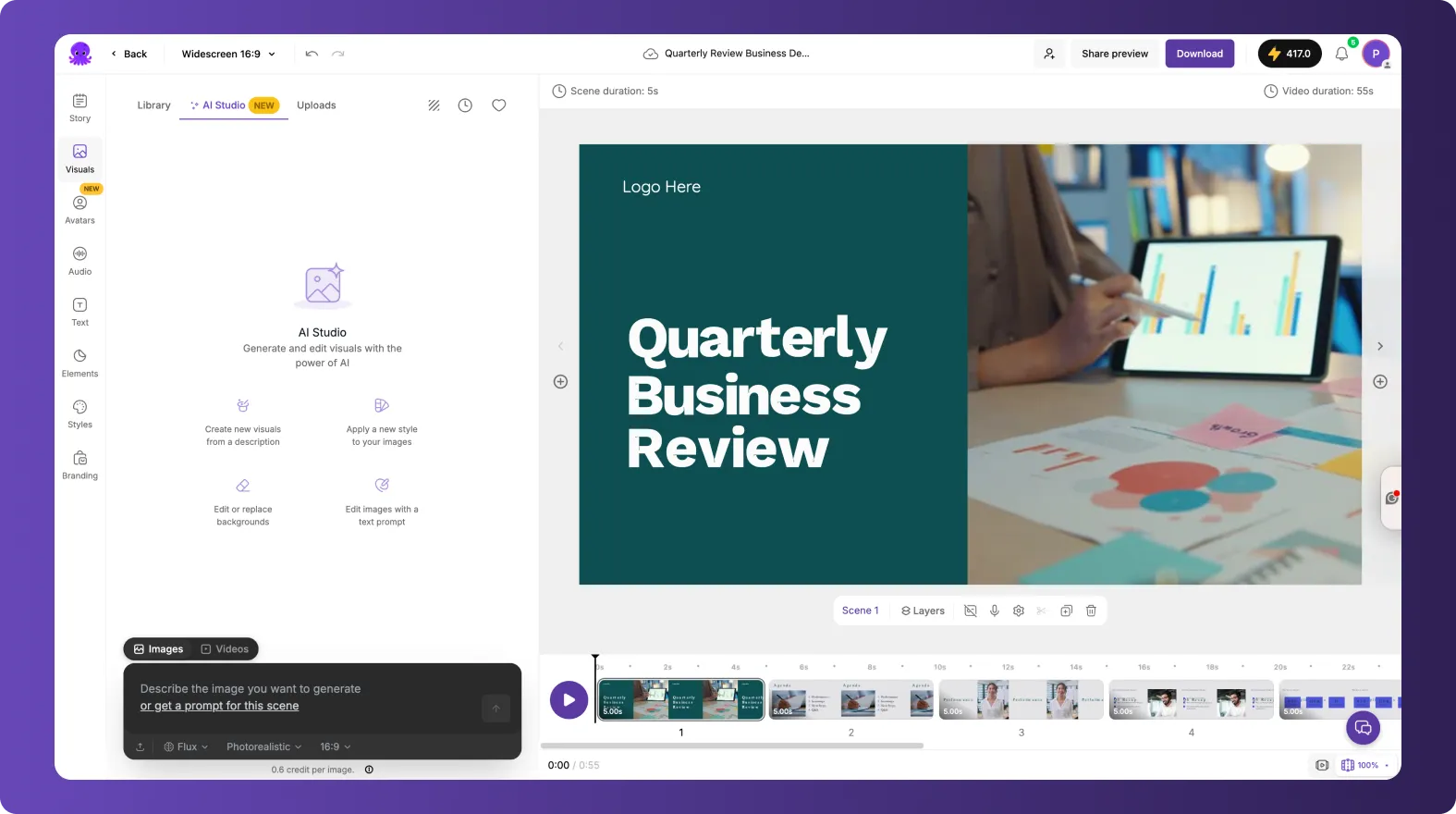Click the notifications bell icon
The width and height of the screenshot is (1456, 814).
(1341, 54)
